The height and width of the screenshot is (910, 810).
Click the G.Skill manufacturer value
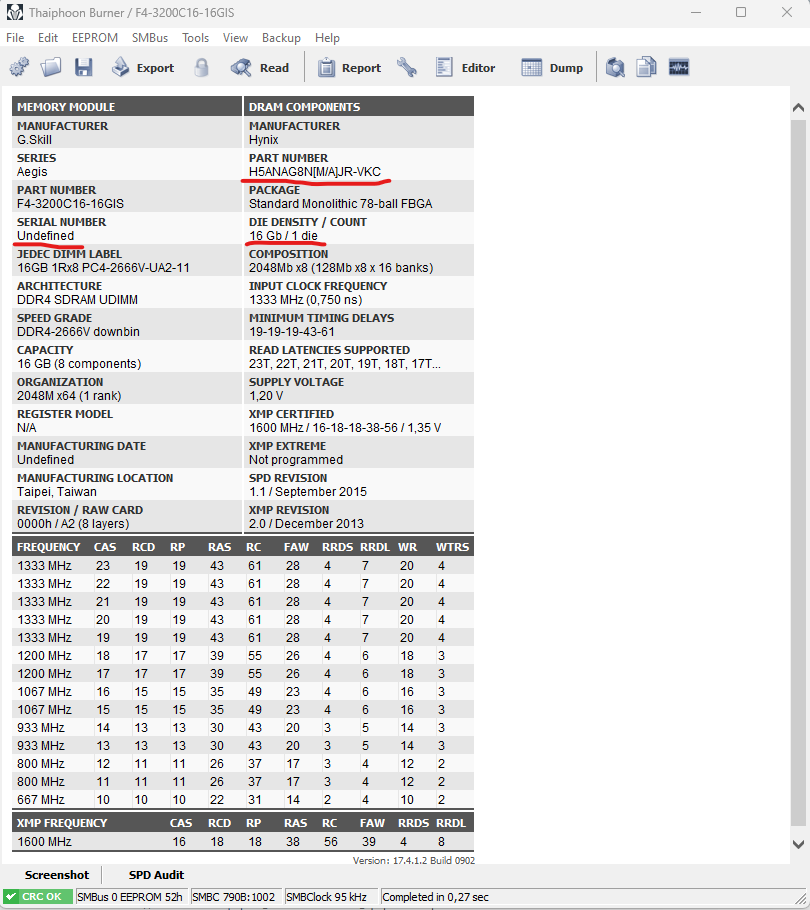[x=34, y=140]
